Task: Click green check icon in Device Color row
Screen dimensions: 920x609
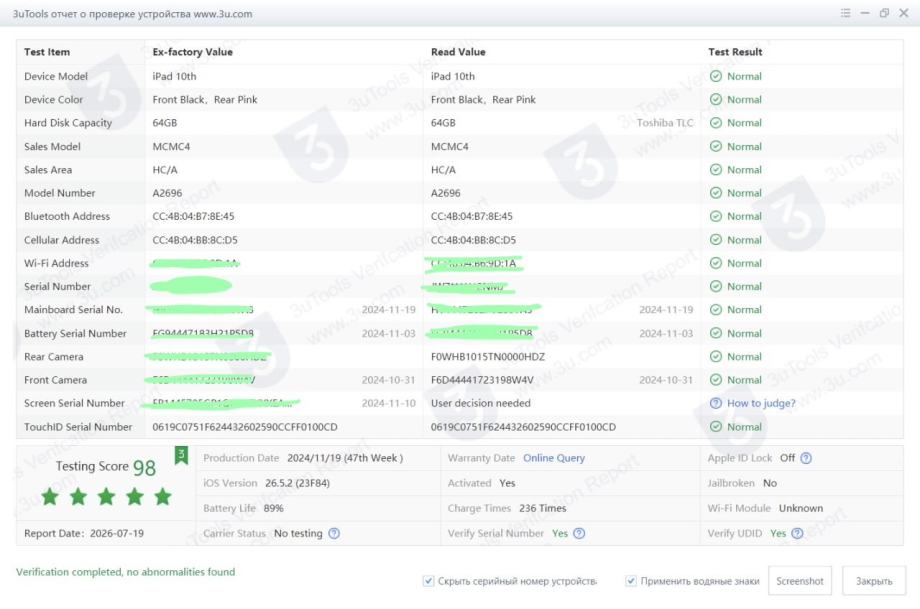Action: pyautogui.click(x=716, y=100)
